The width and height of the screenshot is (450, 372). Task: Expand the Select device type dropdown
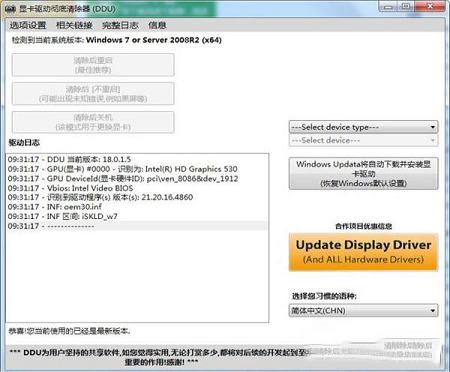coord(363,127)
